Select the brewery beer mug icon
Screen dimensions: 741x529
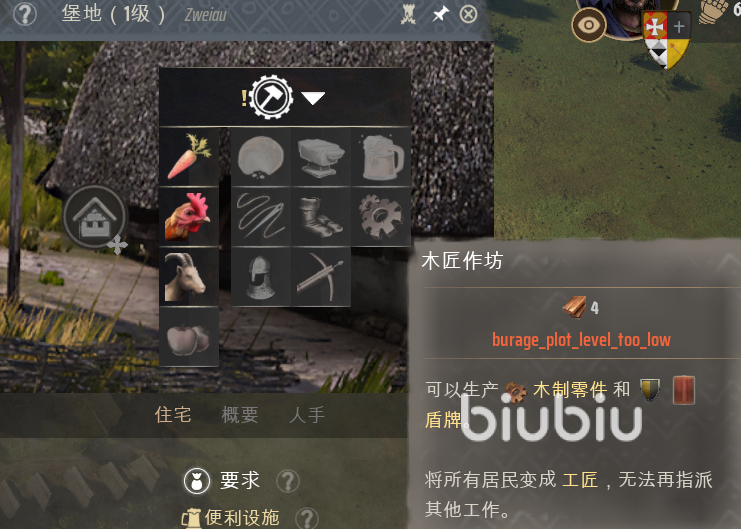(x=381, y=157)
